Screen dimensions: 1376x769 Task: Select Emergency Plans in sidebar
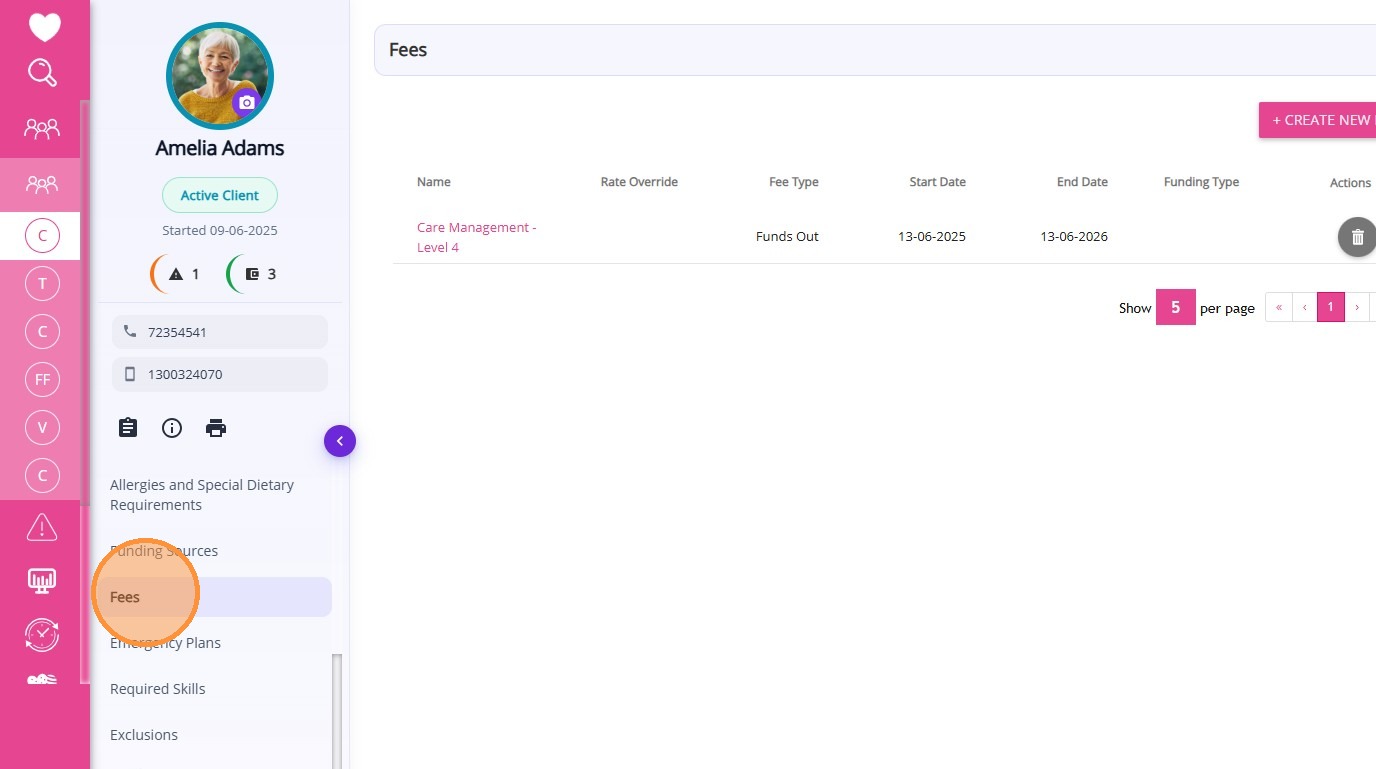[165, 643]
